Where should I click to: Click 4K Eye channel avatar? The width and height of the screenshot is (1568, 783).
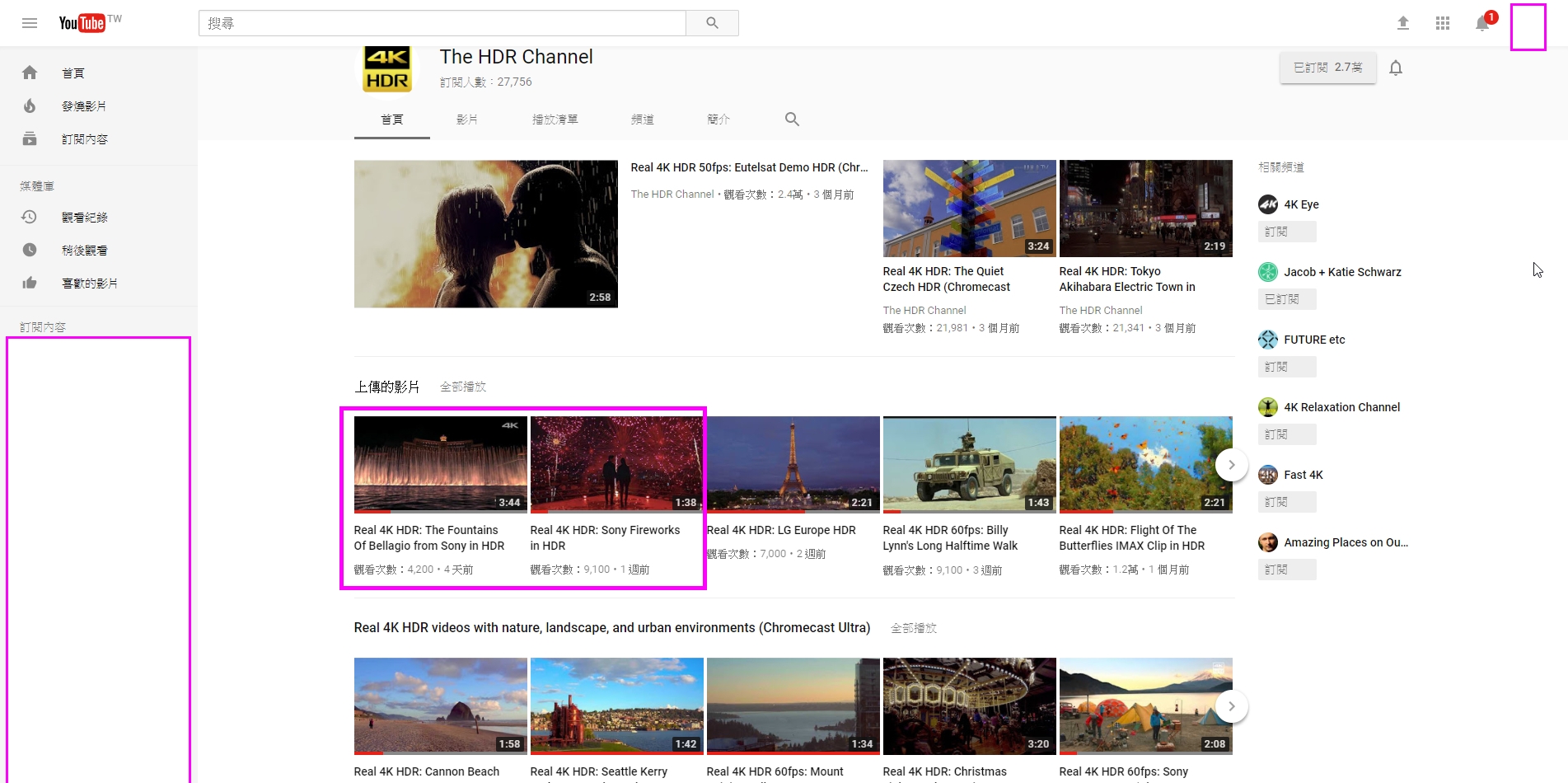1268,204
